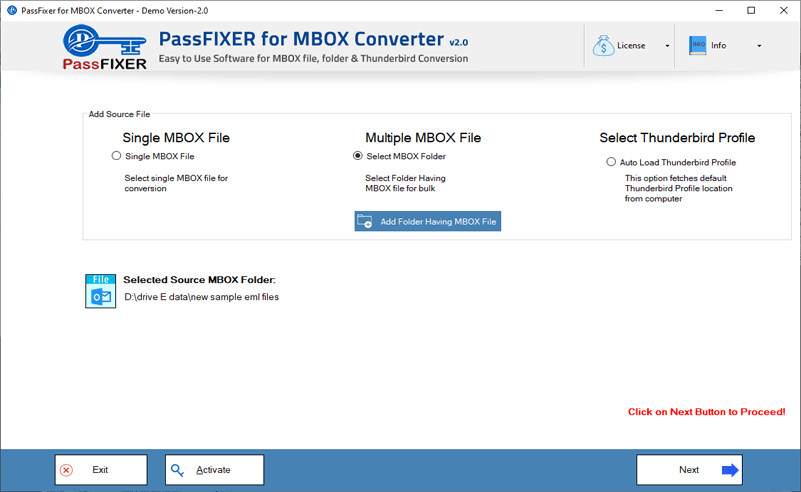
Task: Click the License money bag icon
Action: point(603,45)
